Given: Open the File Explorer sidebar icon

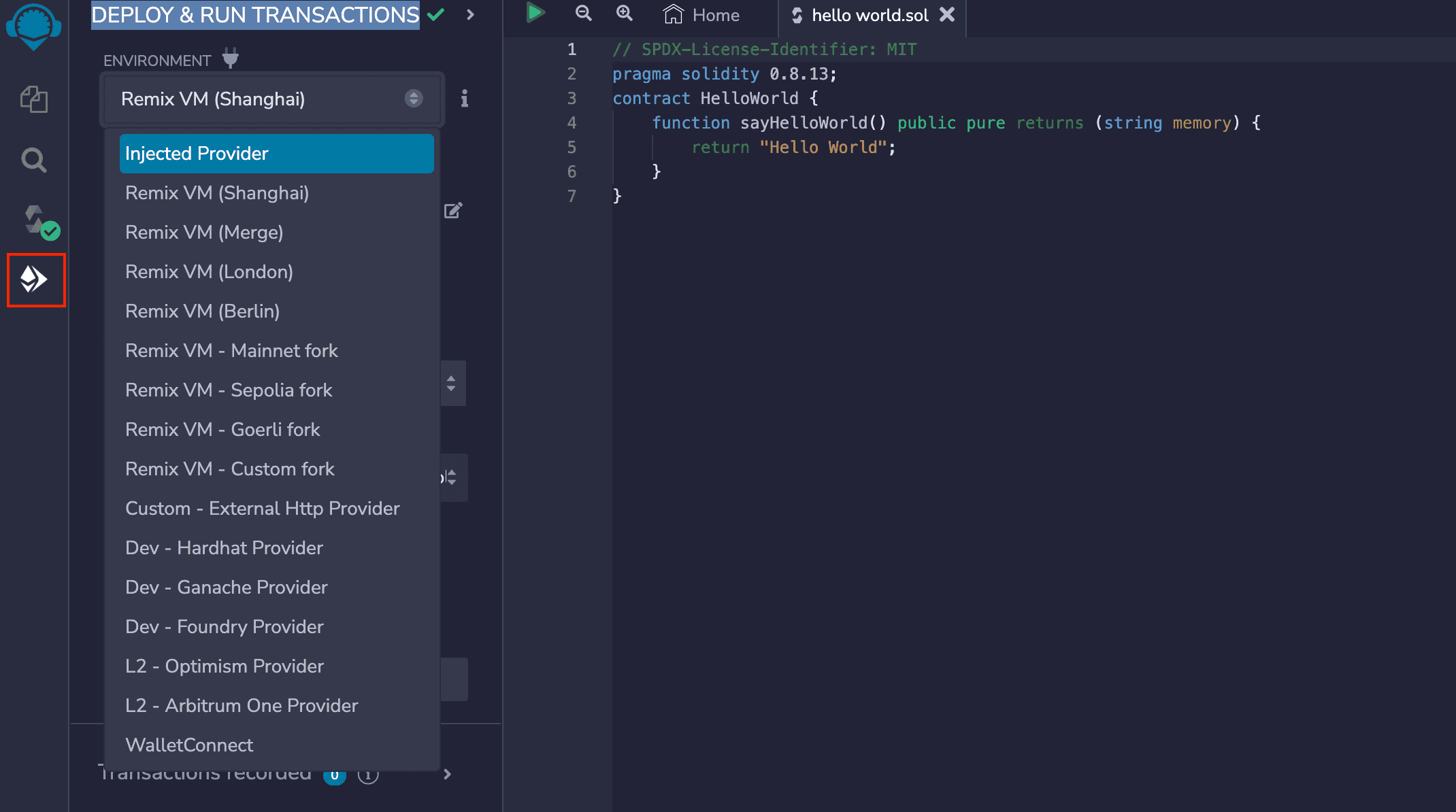Looking at the screenshot, I should (33, 99).
